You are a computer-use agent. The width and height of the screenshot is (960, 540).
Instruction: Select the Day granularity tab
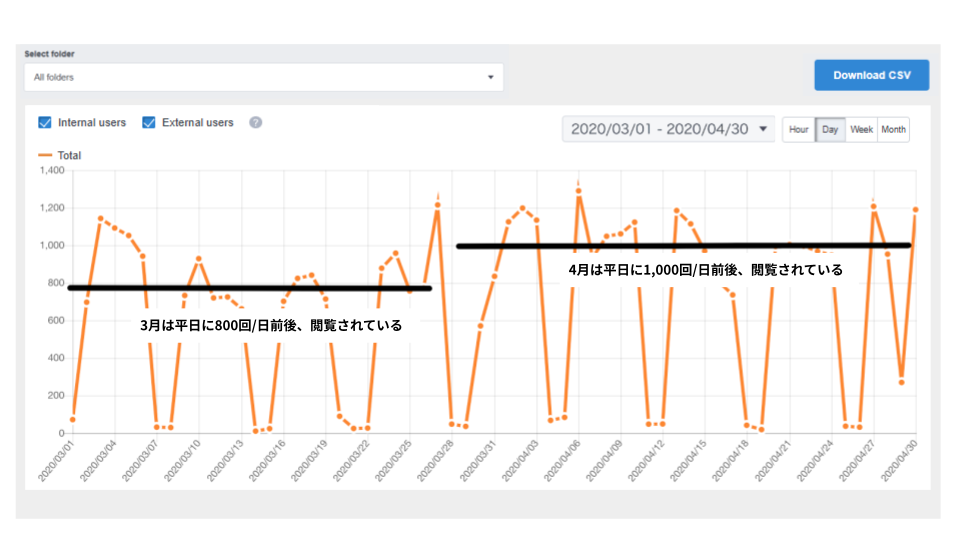[x=830, y=130]
